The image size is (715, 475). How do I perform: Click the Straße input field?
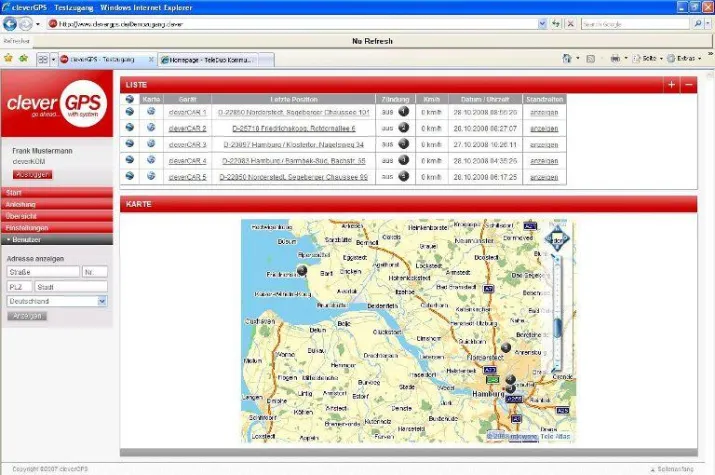[x=42, y=272]
